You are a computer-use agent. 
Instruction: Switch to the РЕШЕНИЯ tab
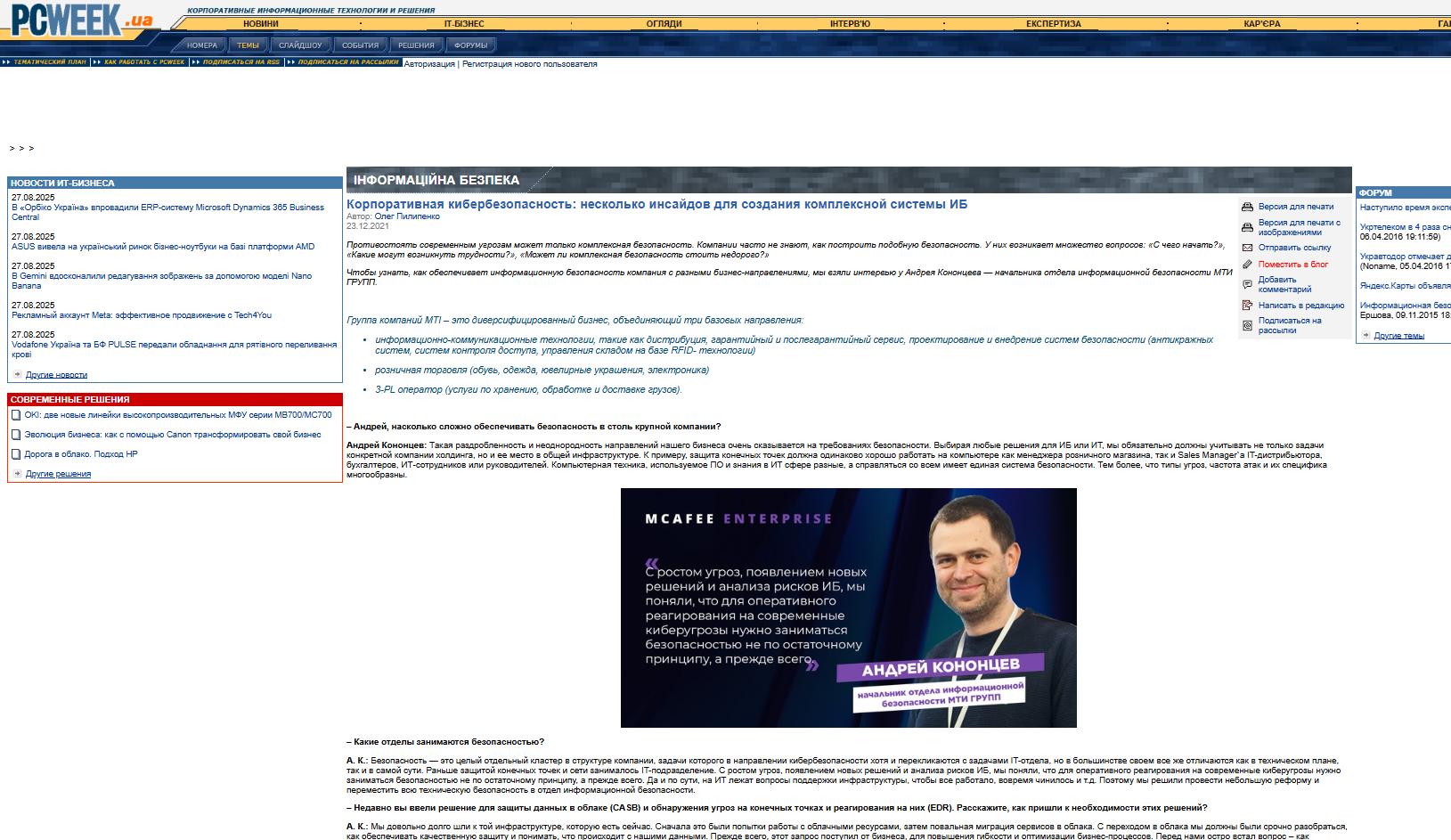coord(416,45)
